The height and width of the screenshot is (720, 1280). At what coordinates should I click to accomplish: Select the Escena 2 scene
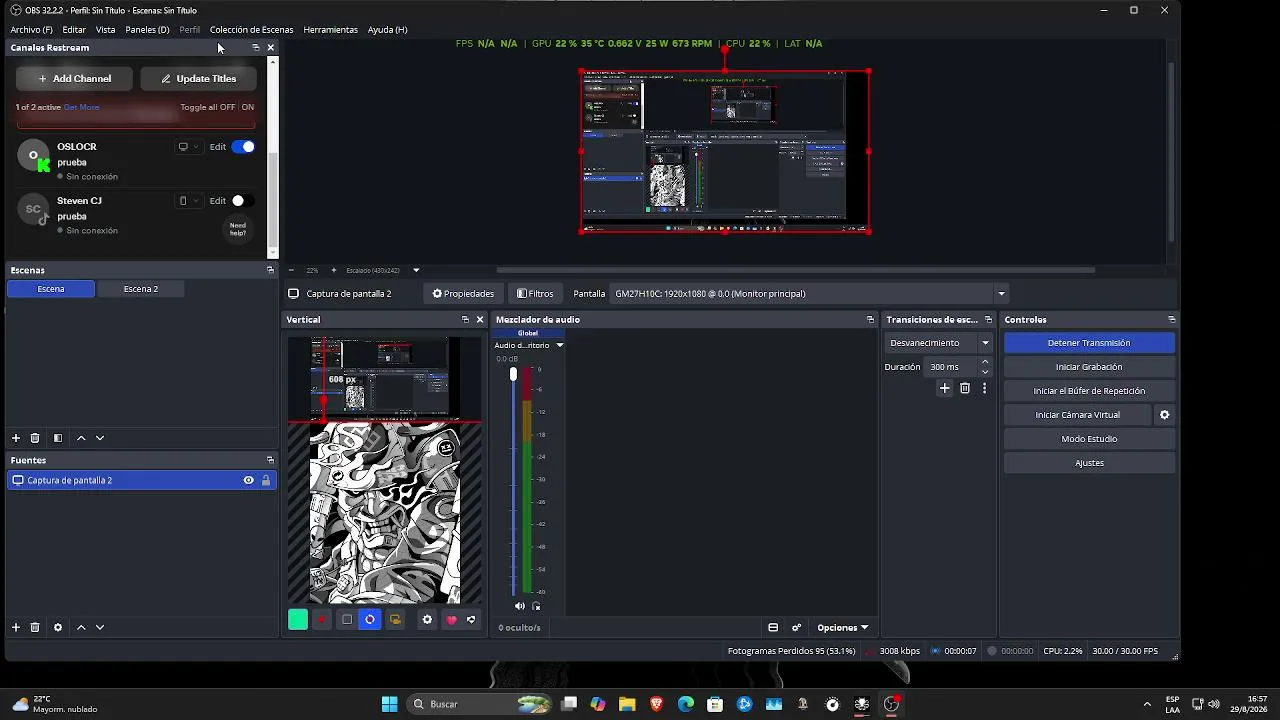point(141,289)
